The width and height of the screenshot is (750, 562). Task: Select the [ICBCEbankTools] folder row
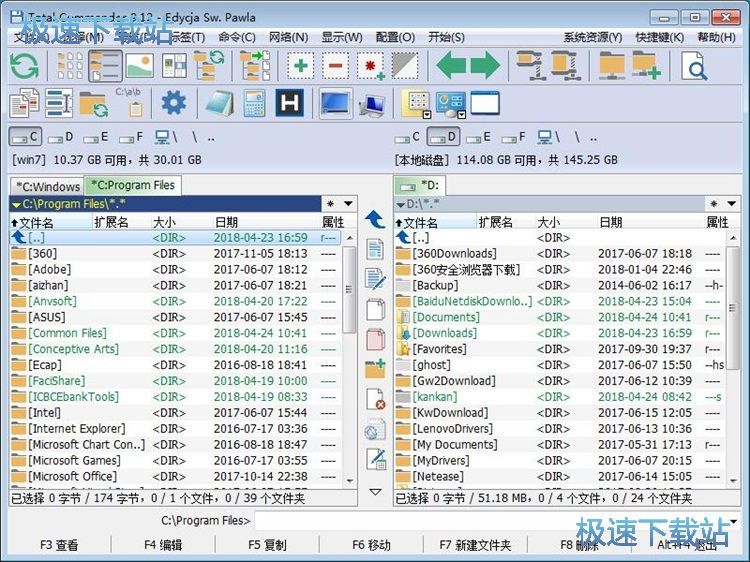(176, 397)
